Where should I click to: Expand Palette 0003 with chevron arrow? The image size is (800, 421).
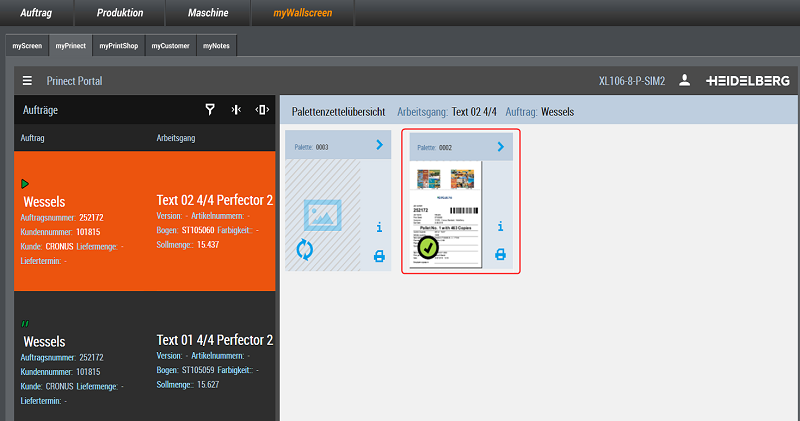click(x=379, y=146)
